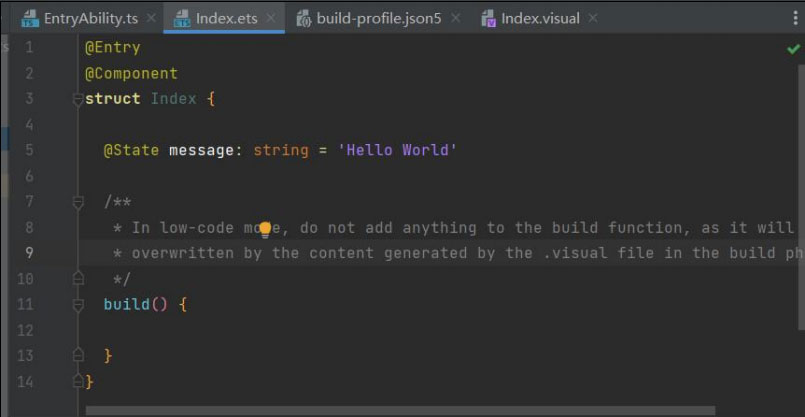
Task: Close the Index.visual tab
Action: [x=593, y=19]
